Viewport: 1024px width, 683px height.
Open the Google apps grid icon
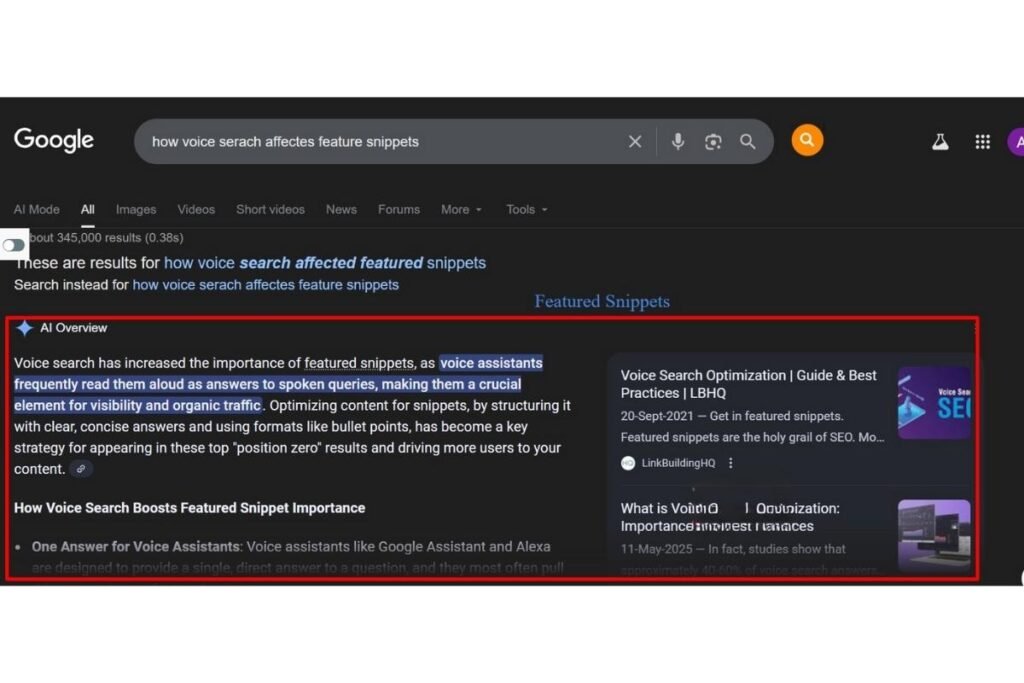[x=983, y=141]
